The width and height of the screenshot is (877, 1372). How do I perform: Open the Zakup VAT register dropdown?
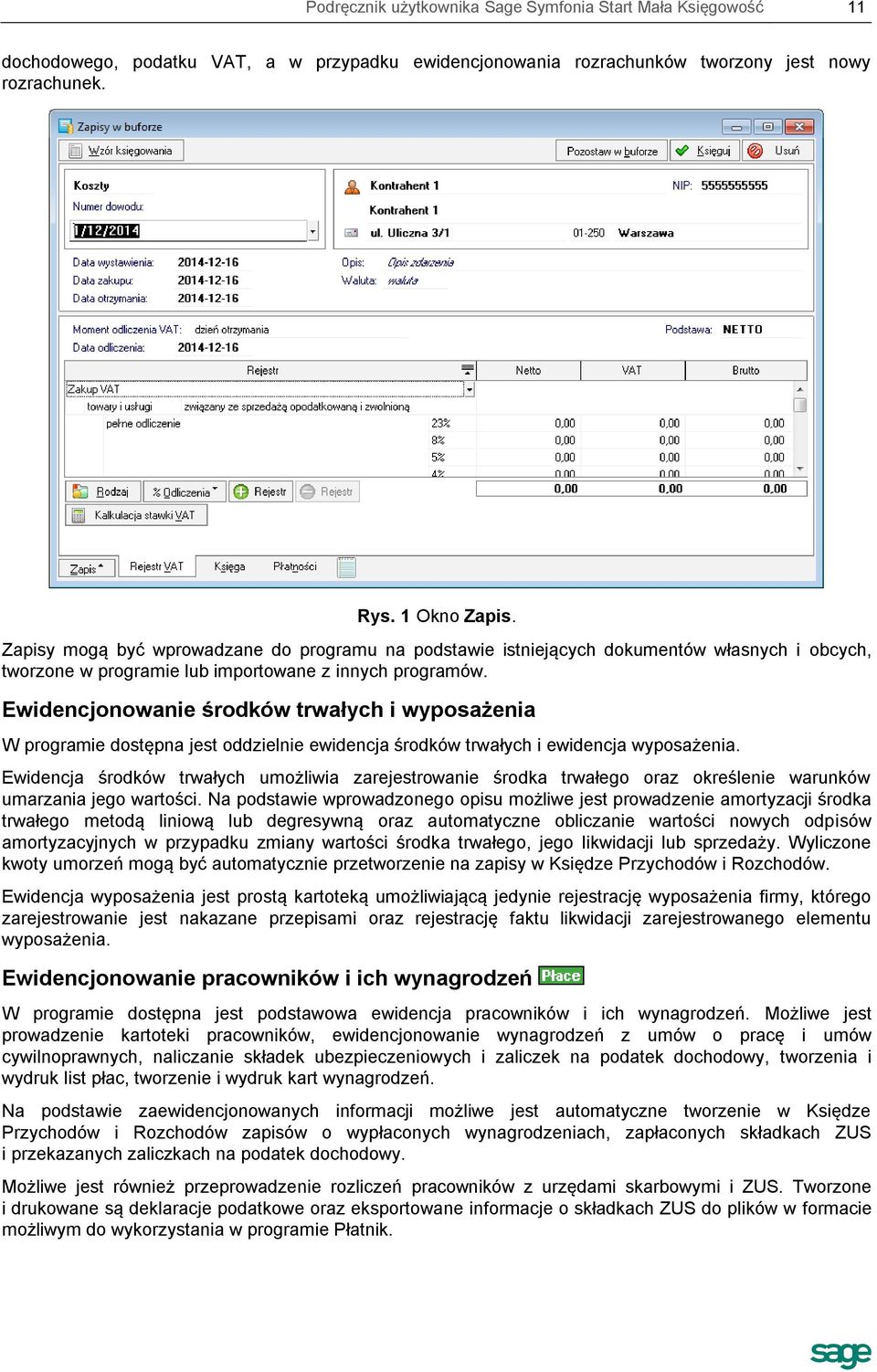(470, 389)
